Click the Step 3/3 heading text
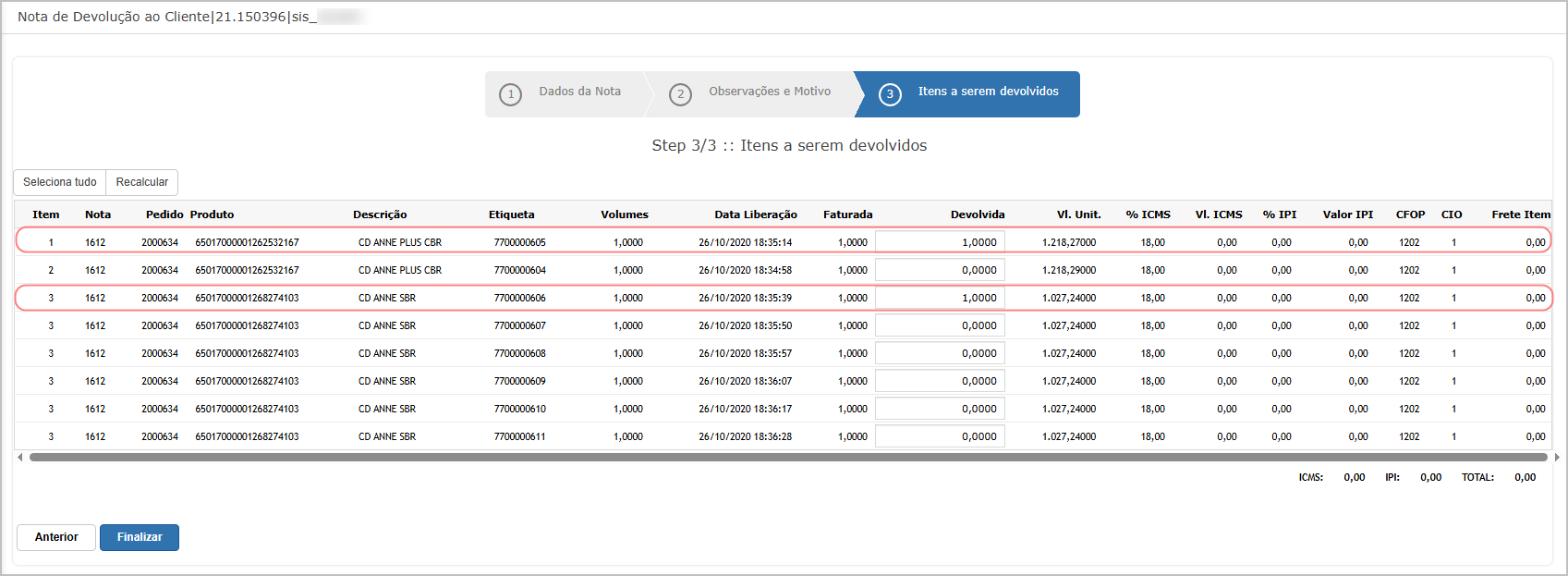The height and width of the screenshot is (576, 1568). point(789,145)
